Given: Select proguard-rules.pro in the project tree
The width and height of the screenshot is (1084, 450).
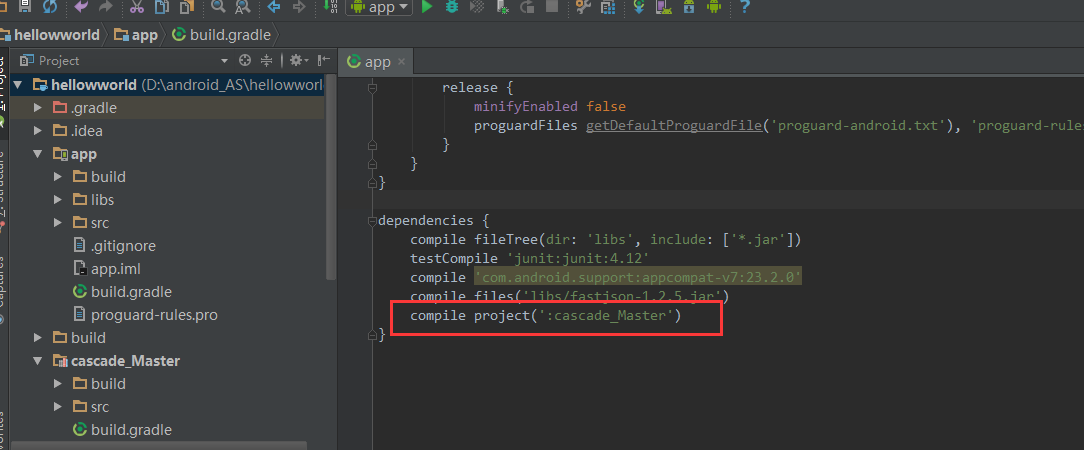Looking at the screenshot, I should coord(154,315).
